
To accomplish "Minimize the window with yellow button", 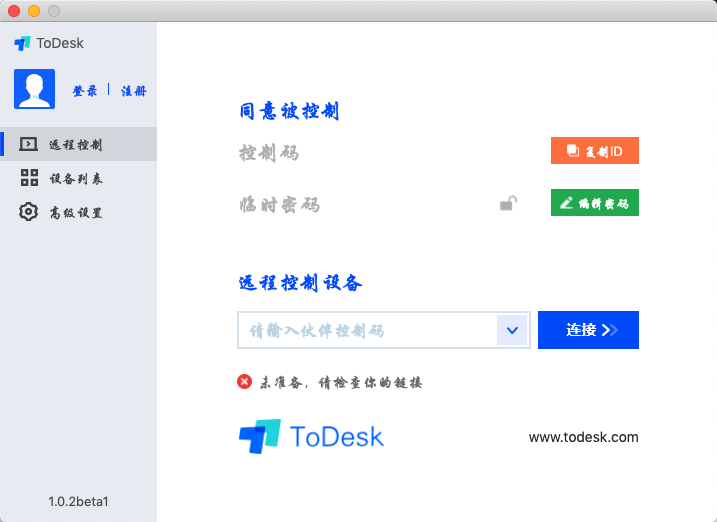I will coord(34,11).
